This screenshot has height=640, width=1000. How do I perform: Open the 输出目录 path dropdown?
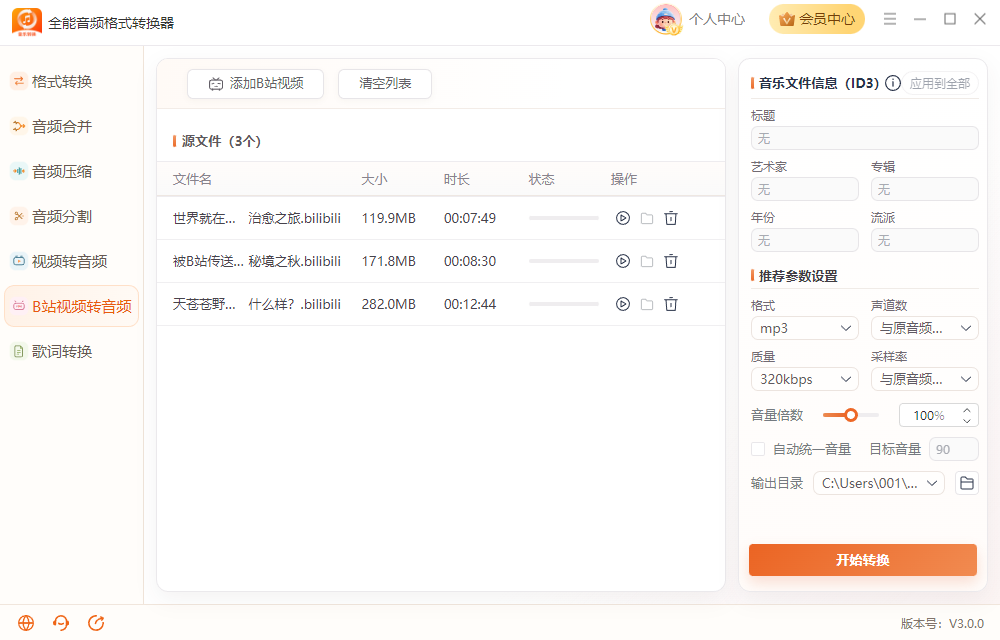[879, 483]
